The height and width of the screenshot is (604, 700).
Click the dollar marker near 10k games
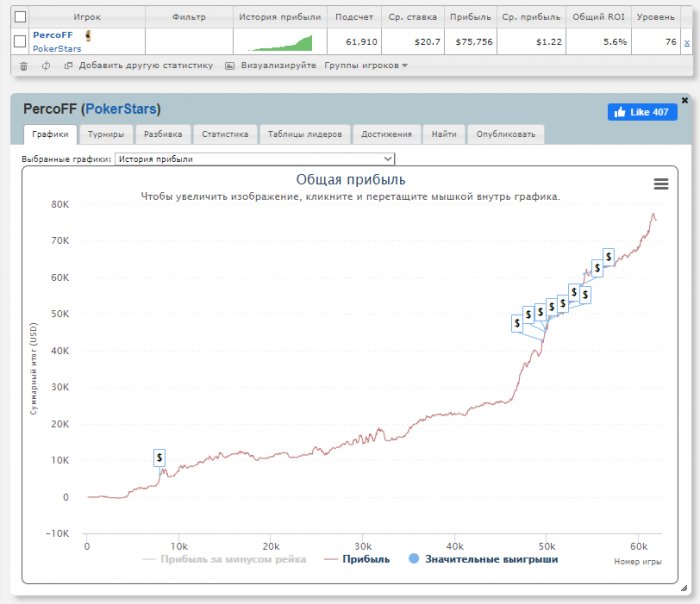[x=160, y=457]
